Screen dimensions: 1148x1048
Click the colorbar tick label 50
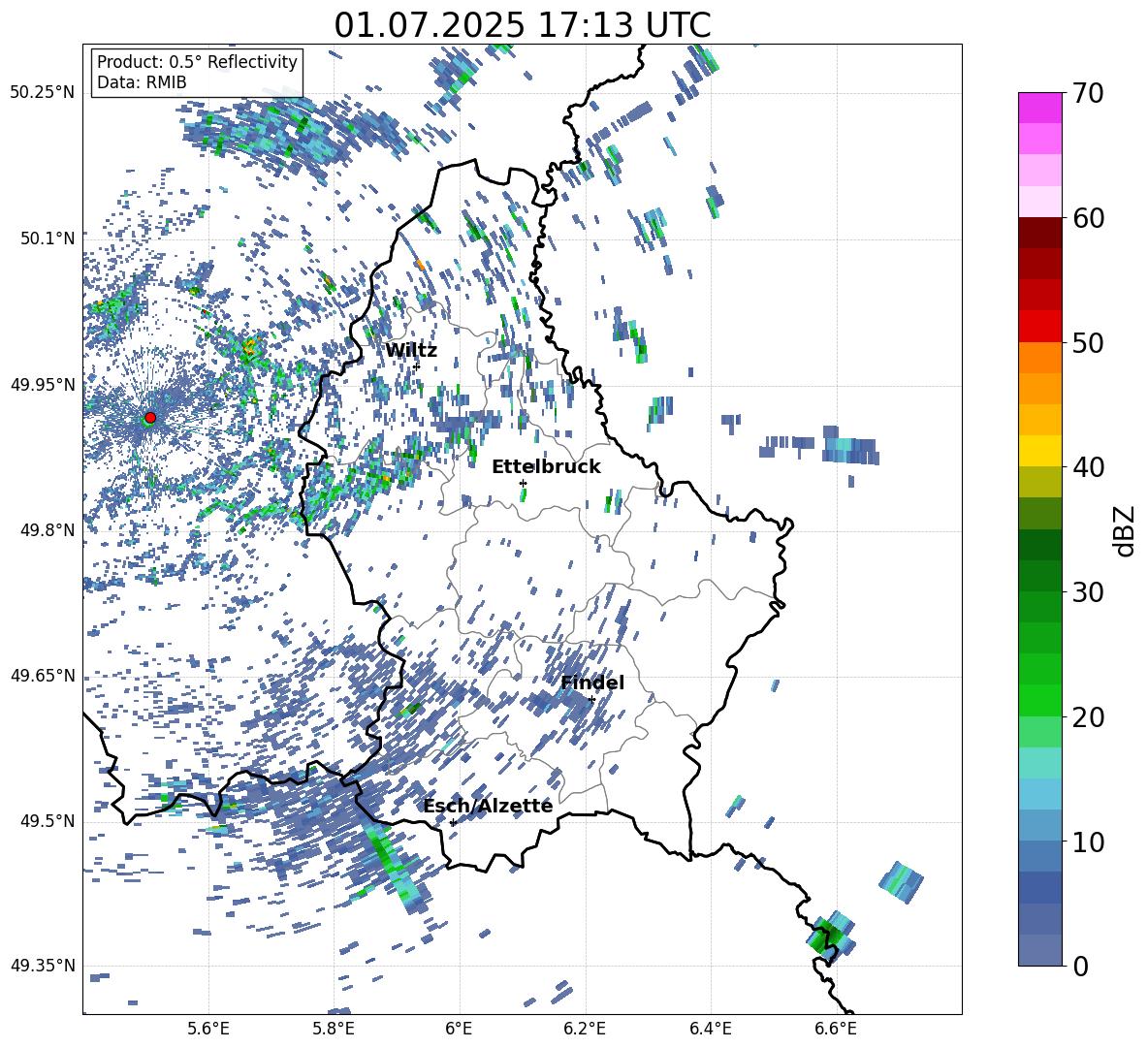tap(1088, 342)
